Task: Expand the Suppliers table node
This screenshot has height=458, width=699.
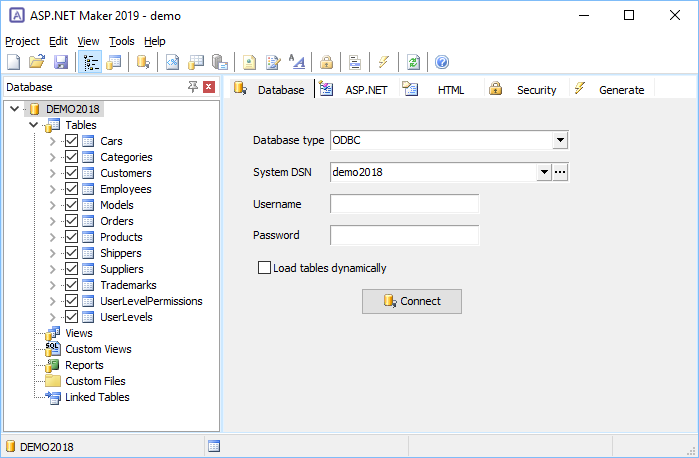Action: [53, 269]
